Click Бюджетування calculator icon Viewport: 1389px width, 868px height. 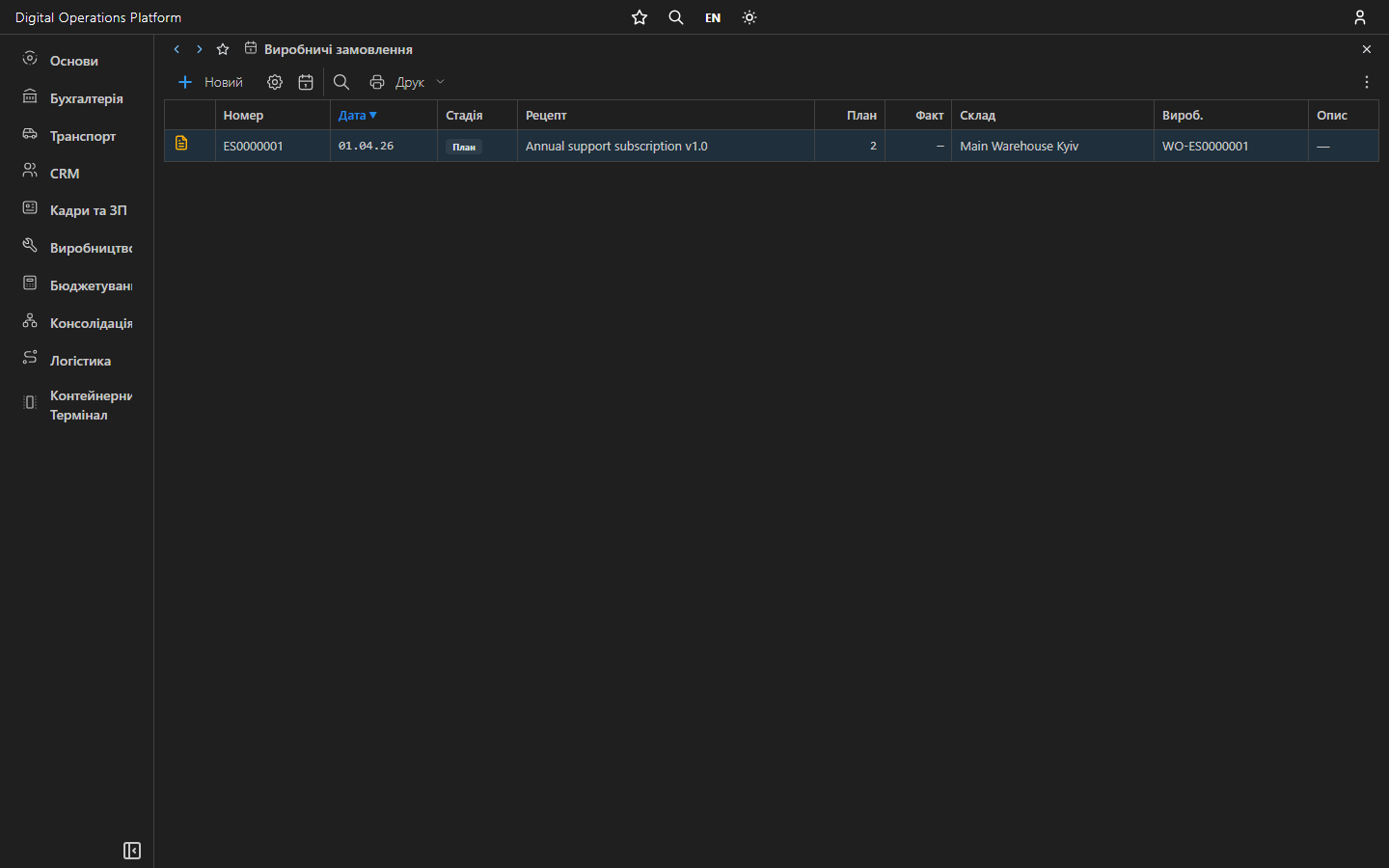pos(30,284)
